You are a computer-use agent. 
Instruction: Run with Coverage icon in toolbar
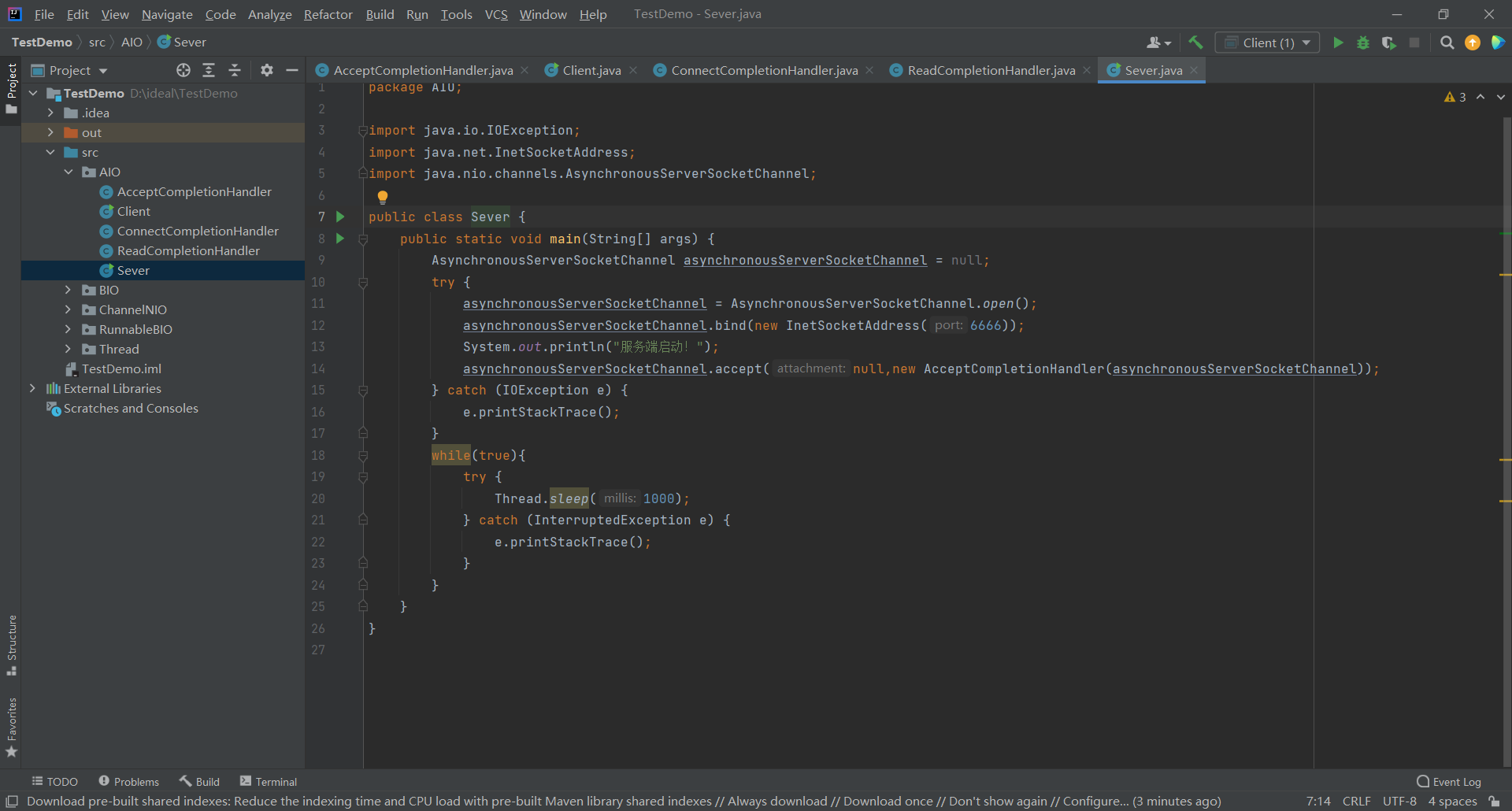1388,43
